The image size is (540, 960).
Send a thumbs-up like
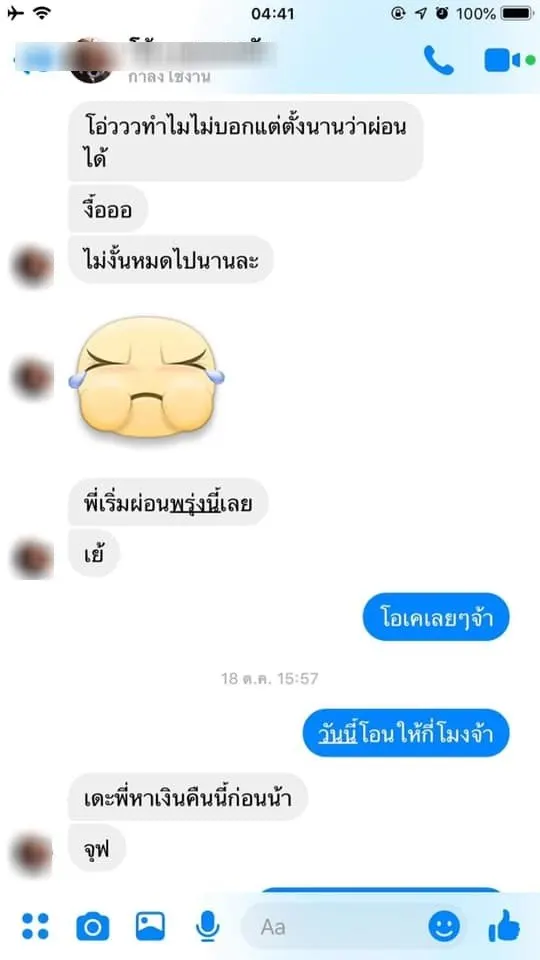(x=504, y=926)
